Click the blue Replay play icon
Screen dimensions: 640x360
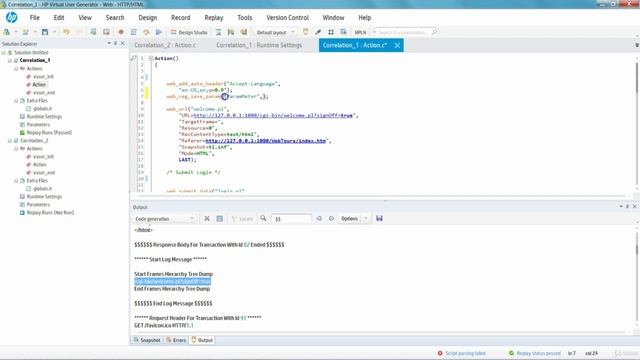click(159, 32)
